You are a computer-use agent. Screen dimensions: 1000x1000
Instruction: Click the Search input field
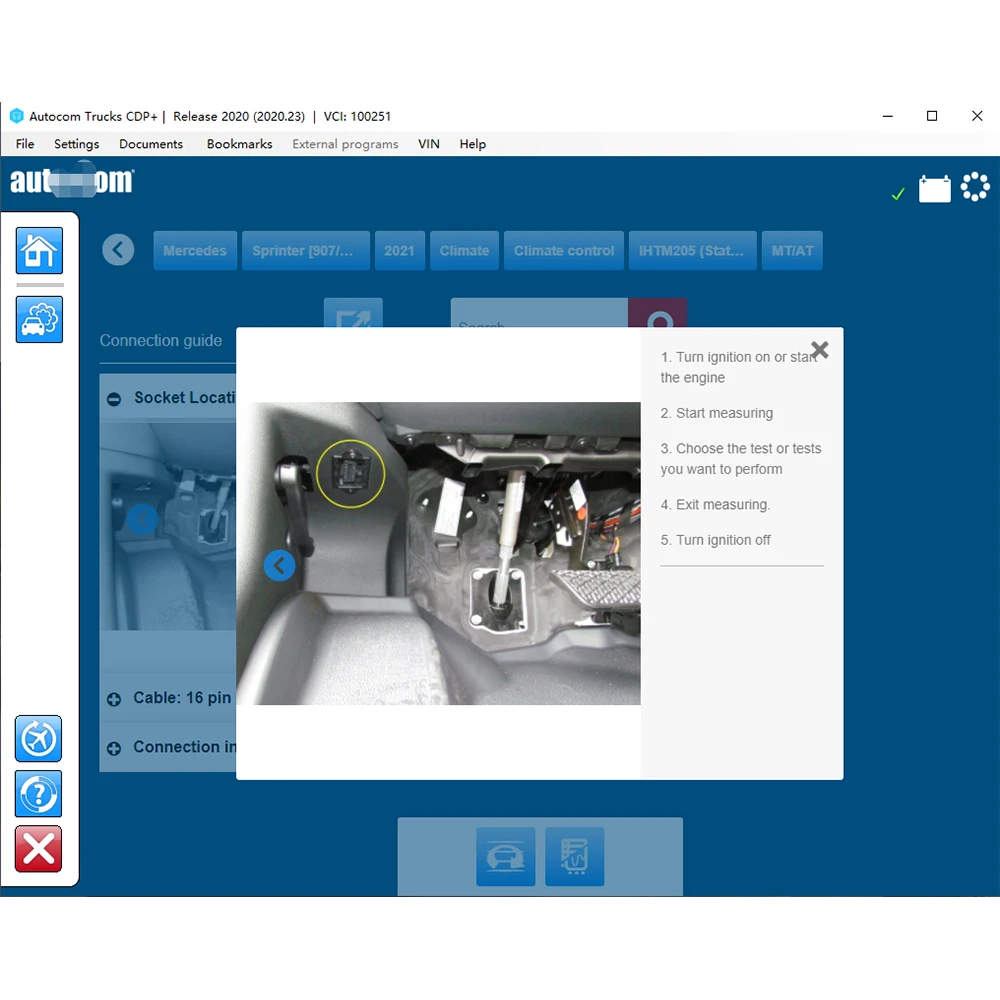(x=539, y=313)
